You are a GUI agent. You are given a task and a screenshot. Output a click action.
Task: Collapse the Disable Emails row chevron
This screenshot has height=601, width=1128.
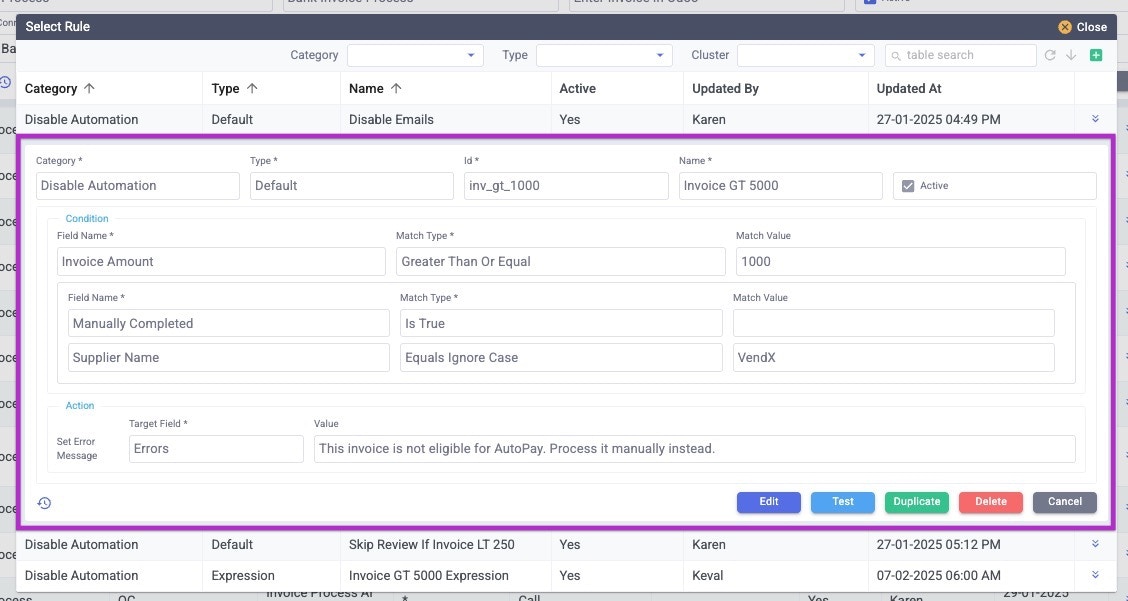click(x=1095, y=119)
